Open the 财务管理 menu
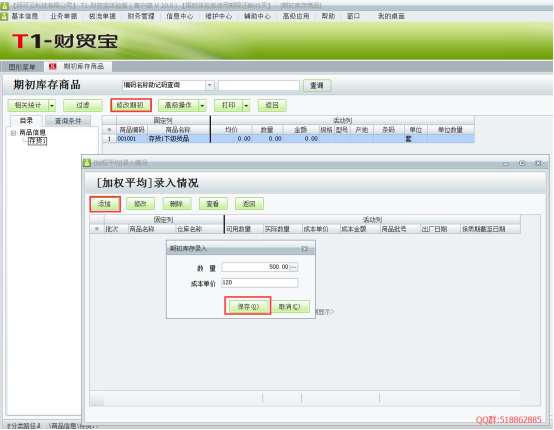 click(x=141, y=16)
